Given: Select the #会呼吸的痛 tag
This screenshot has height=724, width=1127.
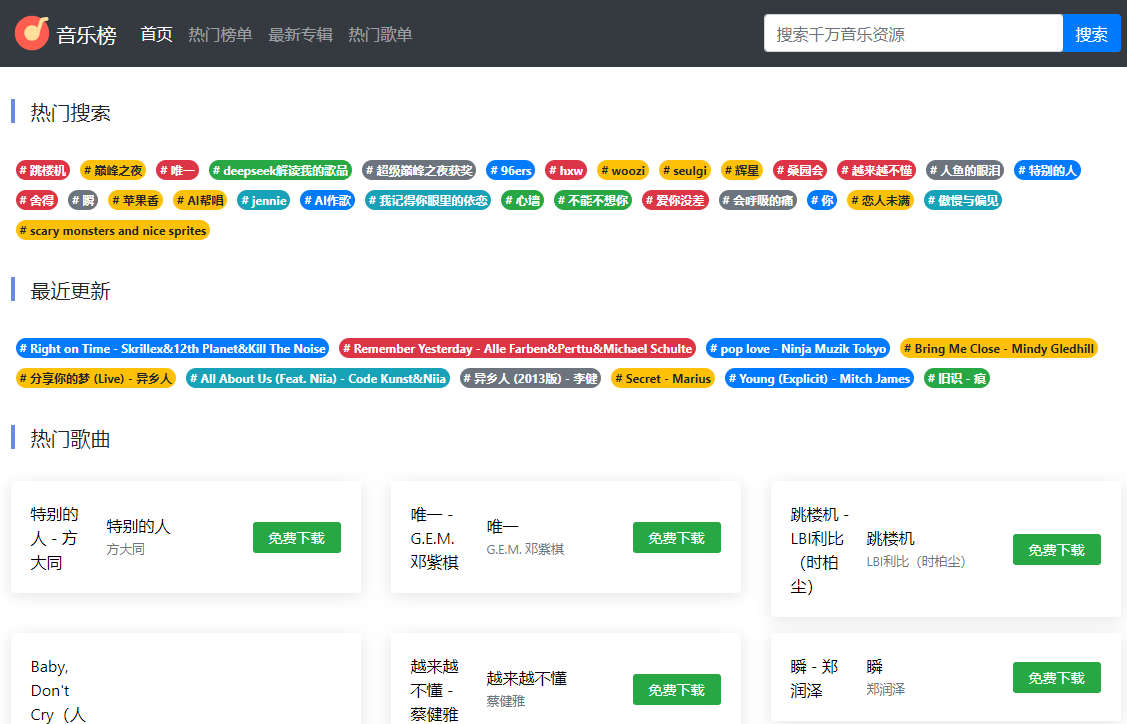Looking at the screenshot, I should click(758, 201).
